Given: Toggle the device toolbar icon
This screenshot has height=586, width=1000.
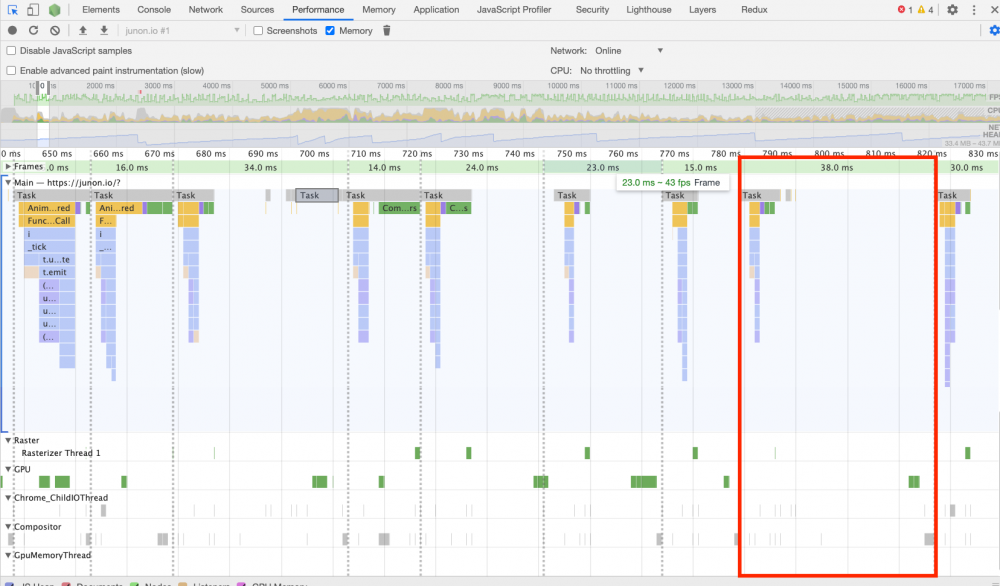Looking at the screenshot, I should point(33,10).
